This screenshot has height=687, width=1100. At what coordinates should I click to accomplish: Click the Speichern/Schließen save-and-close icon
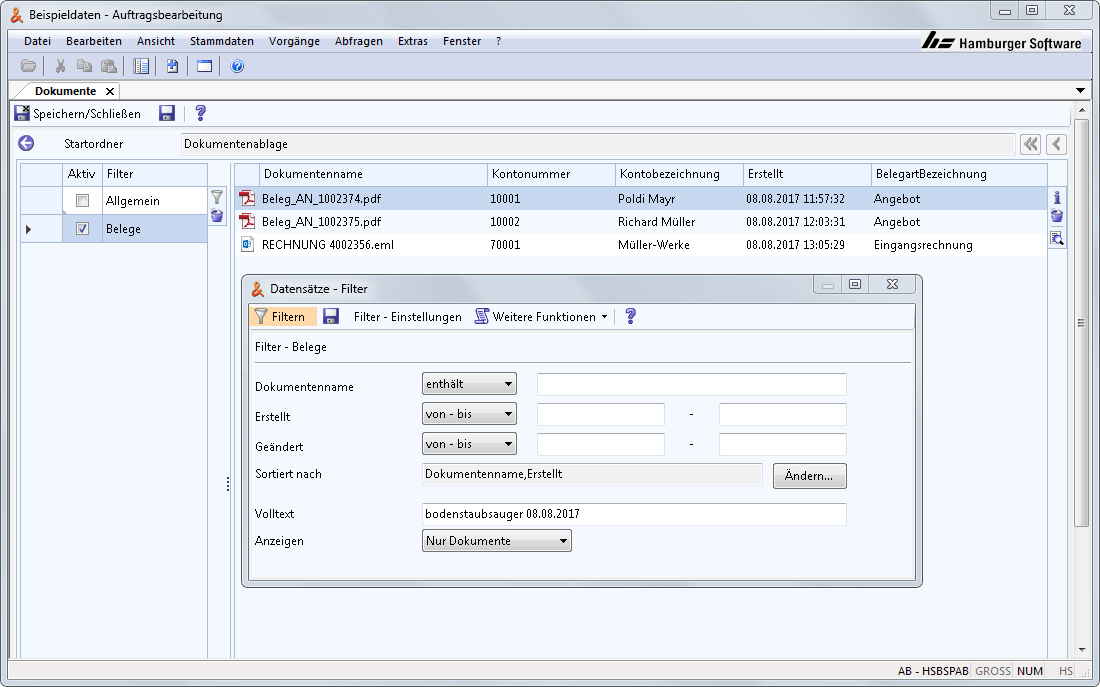[22, 113]
